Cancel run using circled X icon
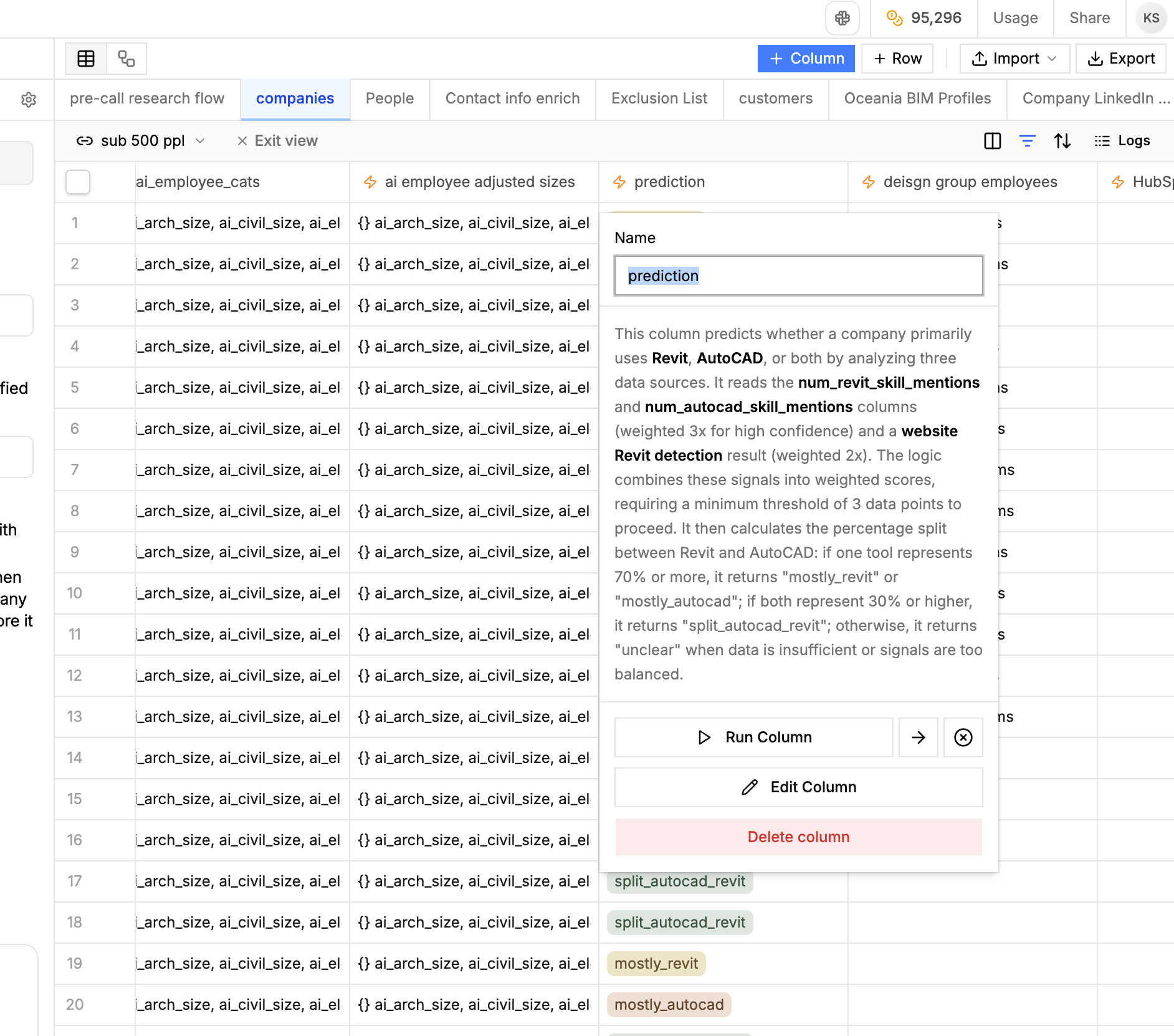The height and width of the screenshot is (1036, 1174). coord(963,737)
